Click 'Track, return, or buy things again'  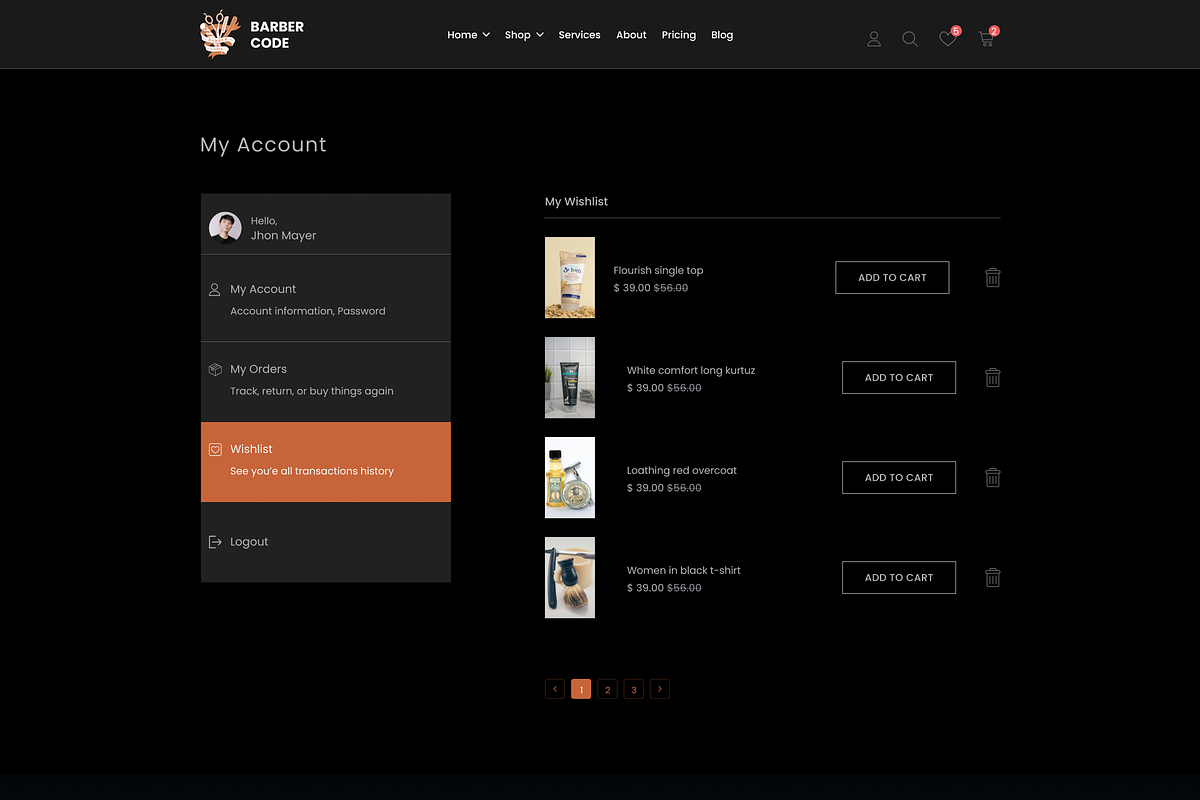312,391
